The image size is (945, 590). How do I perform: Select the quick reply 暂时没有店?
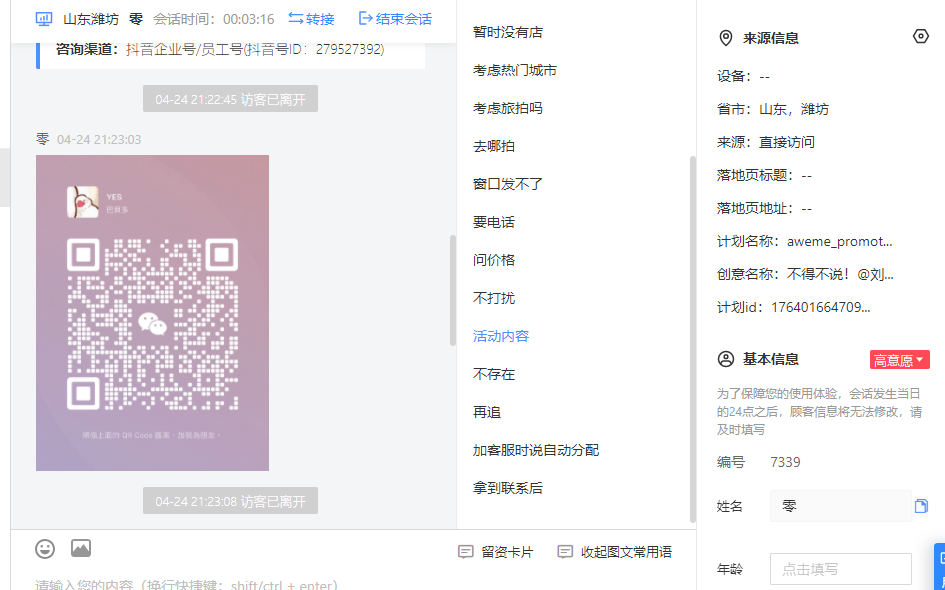pos(508,32)
